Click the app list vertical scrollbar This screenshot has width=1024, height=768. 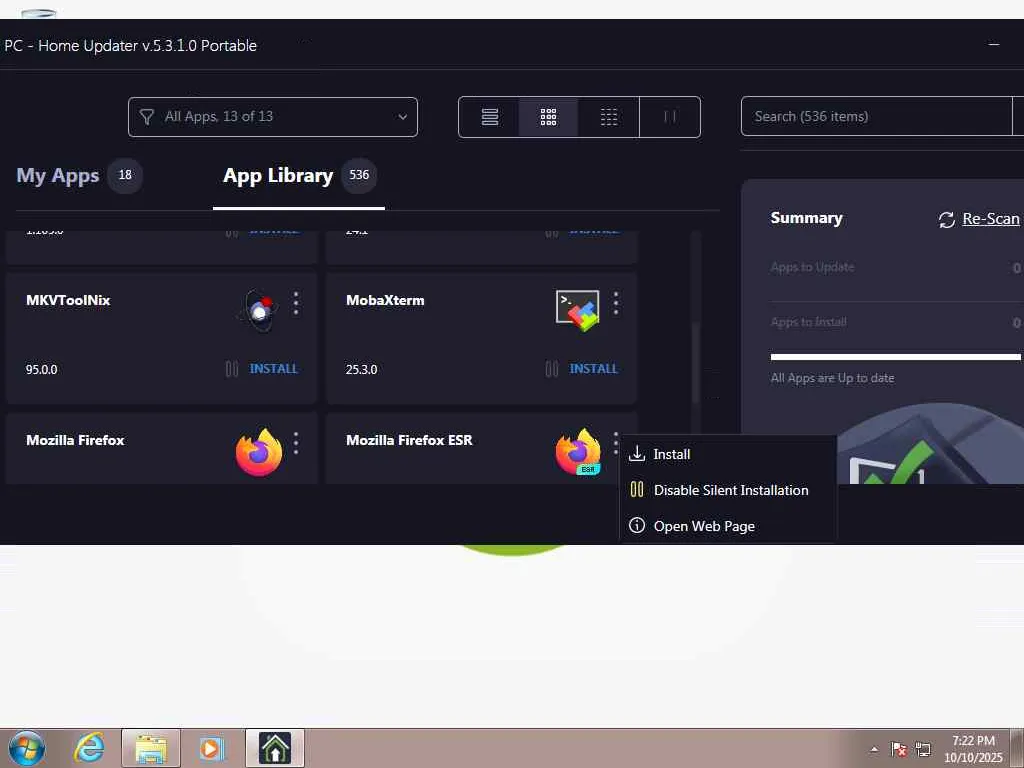tap(696, 362)
